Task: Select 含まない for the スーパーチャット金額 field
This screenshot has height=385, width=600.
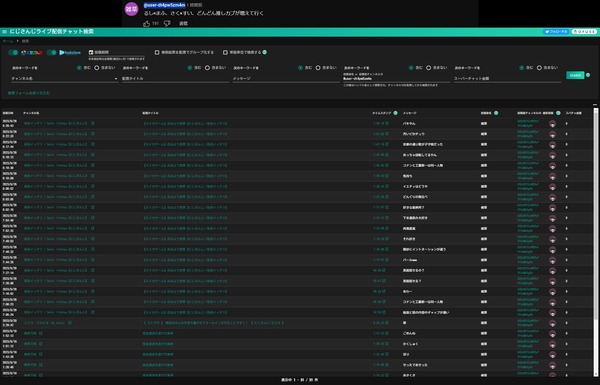Action: coord(539,68)
